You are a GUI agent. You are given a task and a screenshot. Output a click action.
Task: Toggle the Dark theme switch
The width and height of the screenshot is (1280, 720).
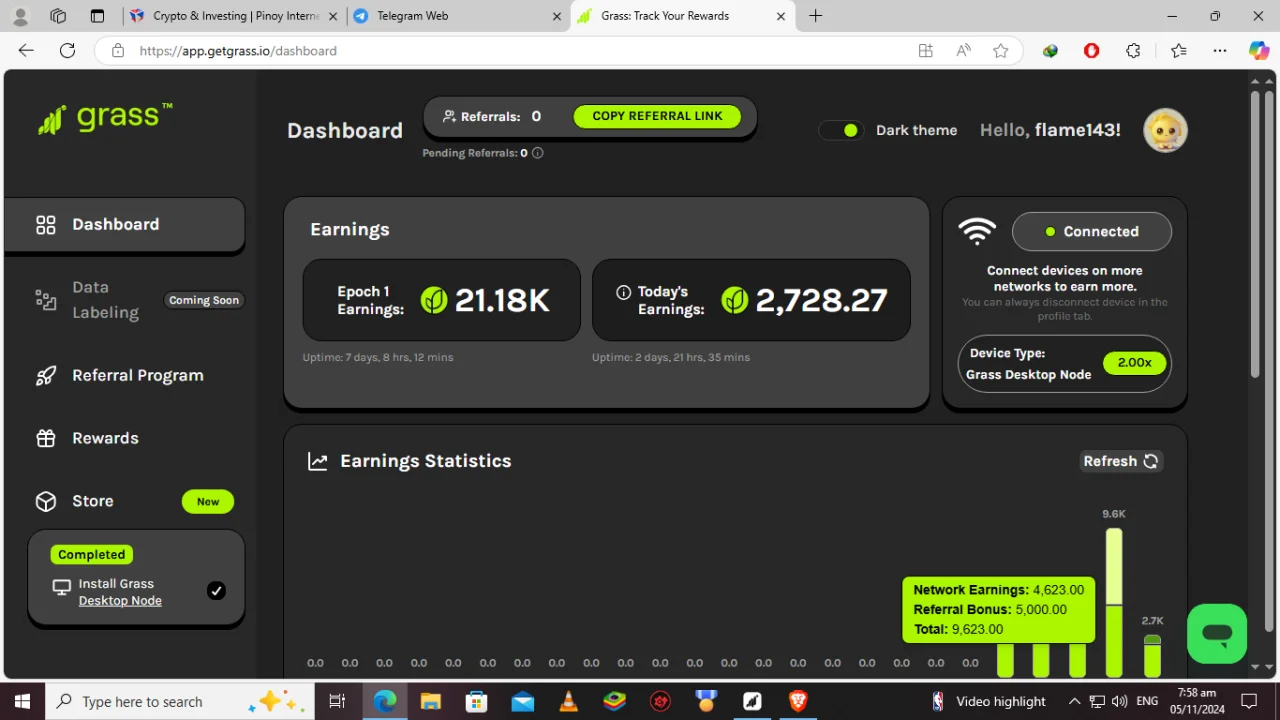(x=841, y=130)
